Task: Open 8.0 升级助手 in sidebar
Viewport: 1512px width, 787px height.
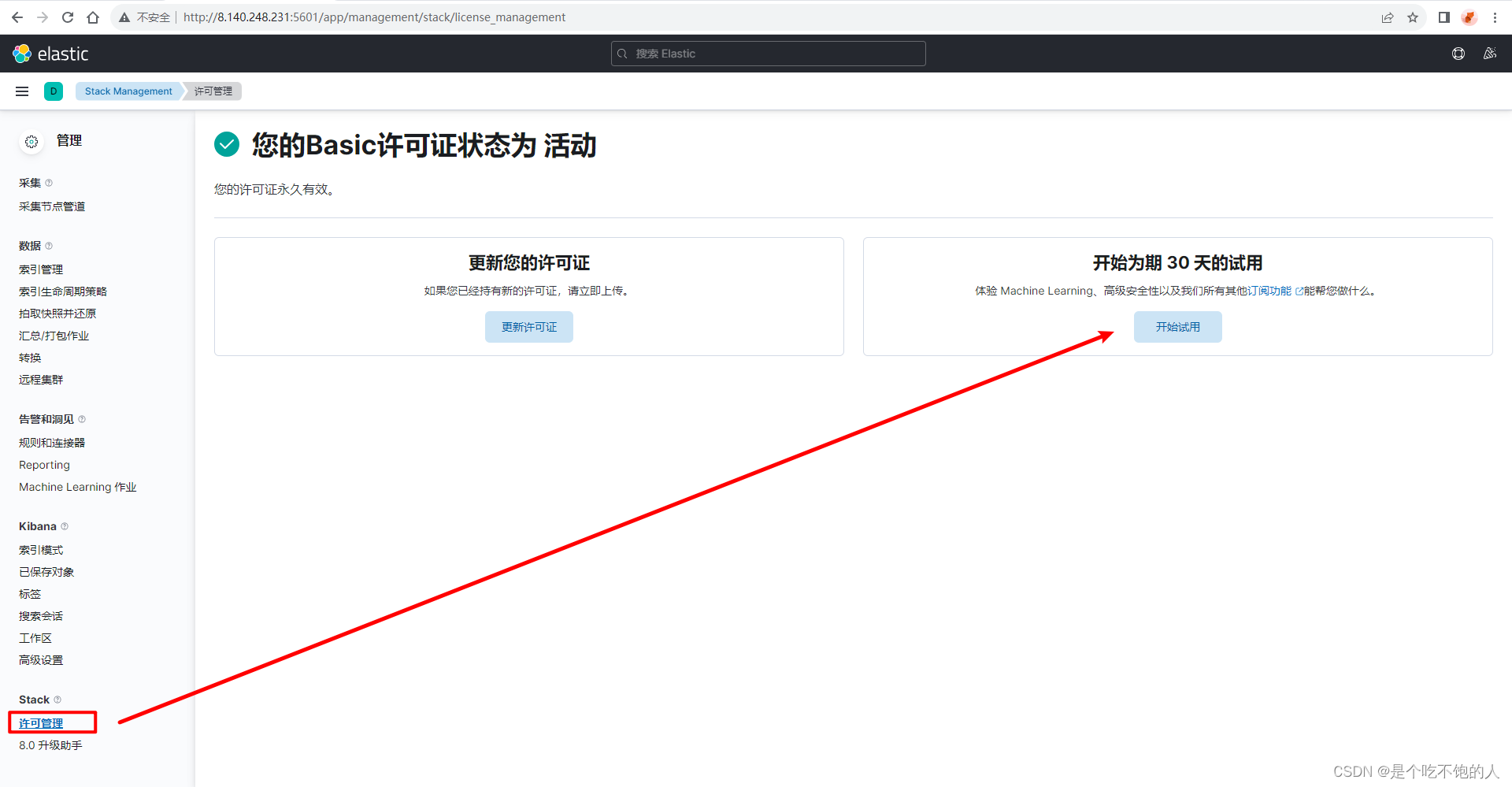Action: [x=50, y=745]
